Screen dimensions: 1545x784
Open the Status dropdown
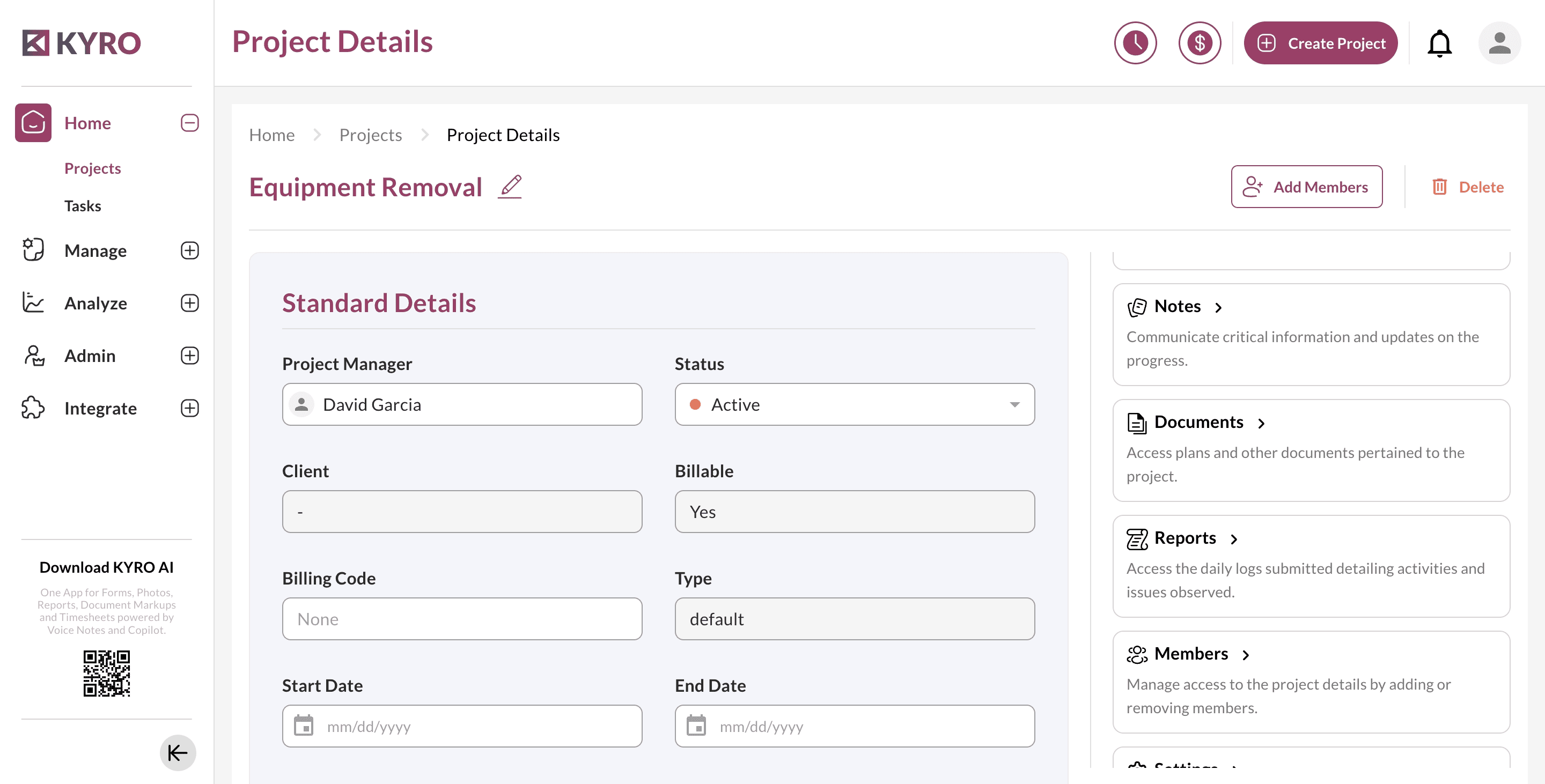point(855,404)
